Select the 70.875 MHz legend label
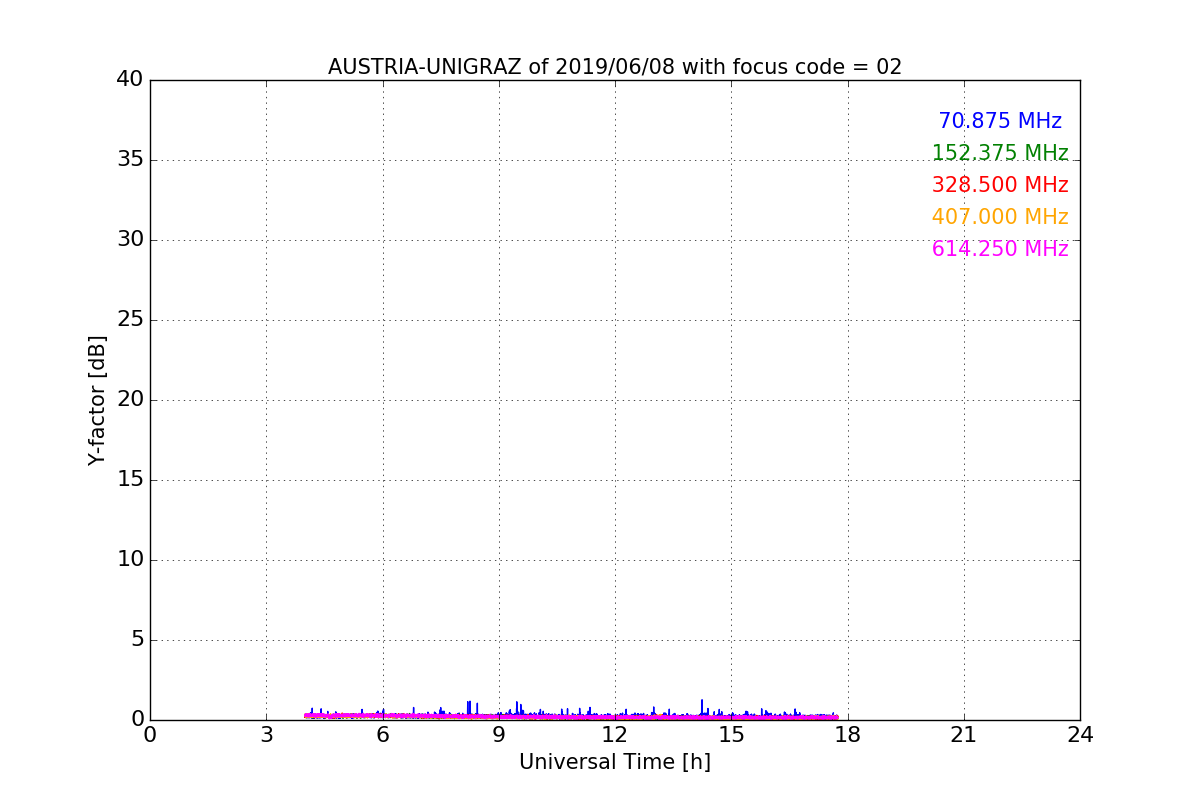The height and width of the screenshot is (800, 1200). click(1000, 121)
